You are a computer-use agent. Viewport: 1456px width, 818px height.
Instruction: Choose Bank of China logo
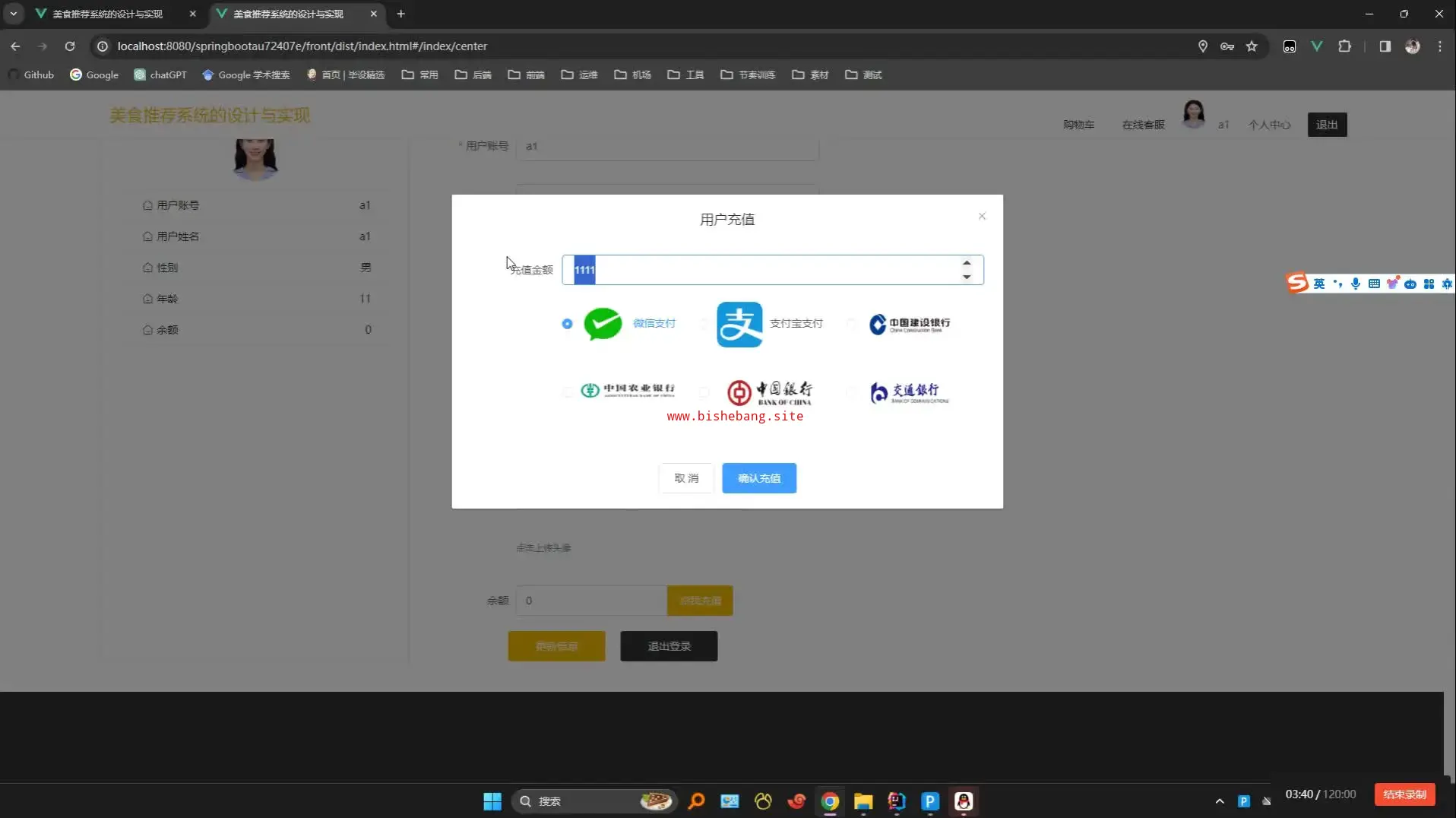769,392
